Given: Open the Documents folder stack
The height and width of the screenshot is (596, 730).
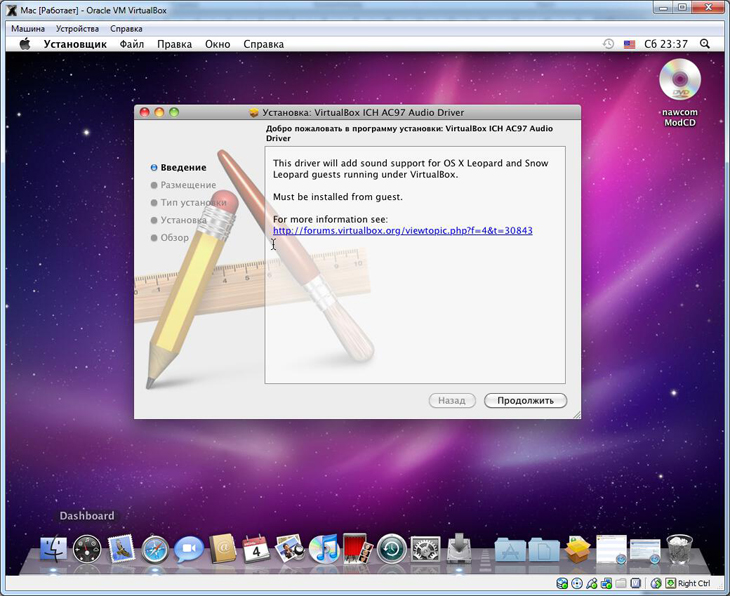Looking at the screenshot, I should 544,550.
